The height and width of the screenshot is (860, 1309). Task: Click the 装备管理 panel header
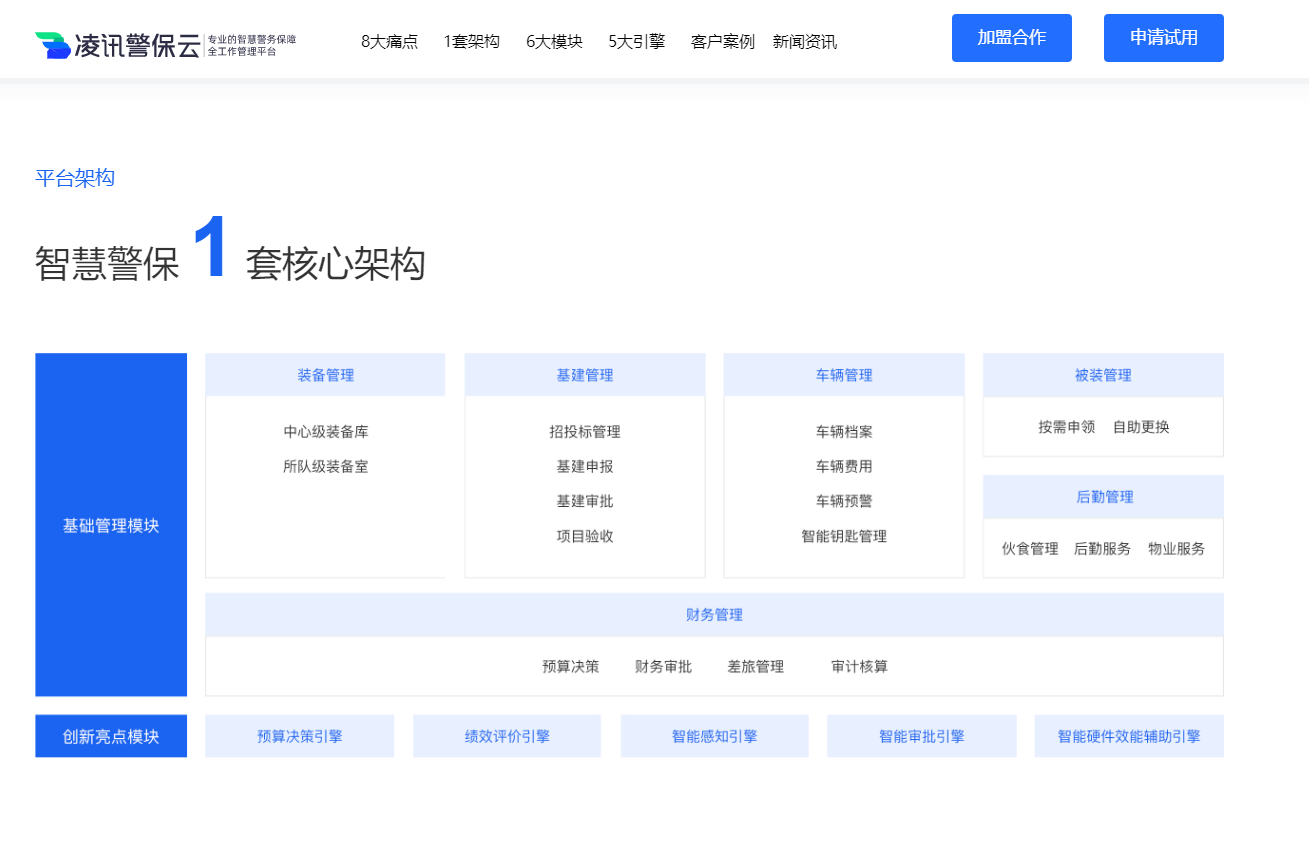coord(324,375)
